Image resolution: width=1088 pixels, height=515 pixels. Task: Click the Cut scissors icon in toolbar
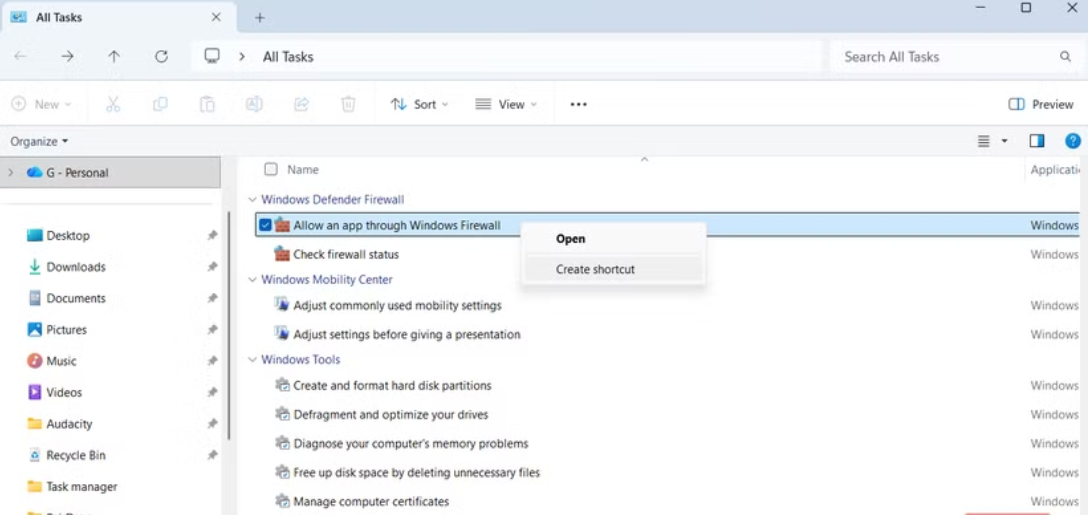click(x=113, y=104)
